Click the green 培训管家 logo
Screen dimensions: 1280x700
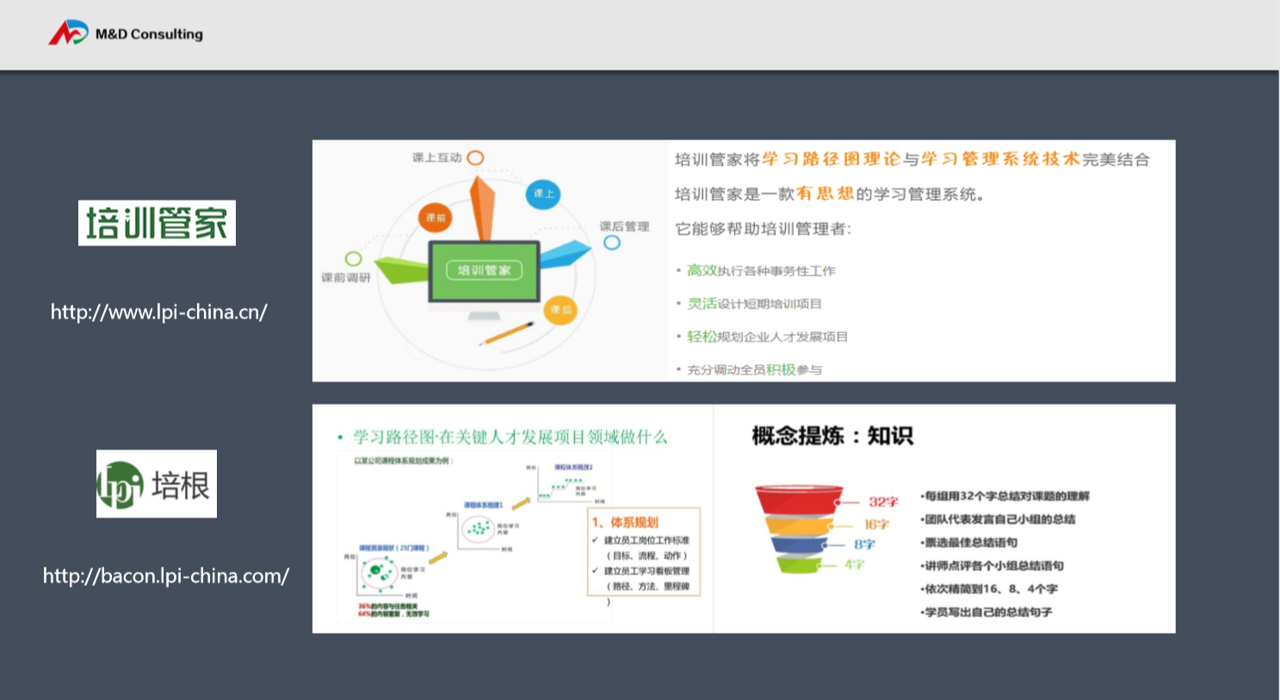point(157,222)
